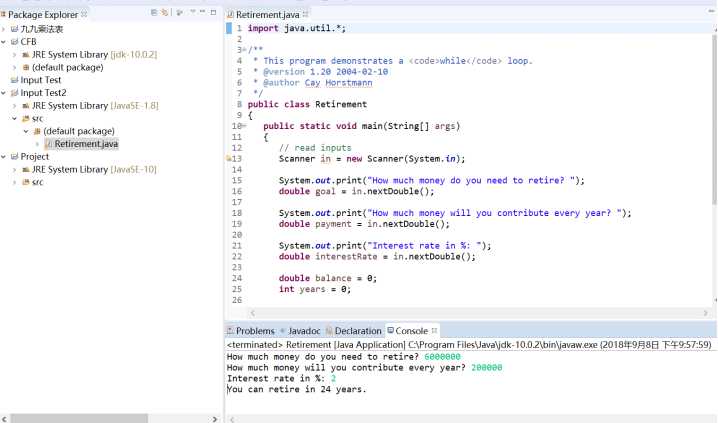
Task: Expand src folder under Project
Action: coord(15,182)
